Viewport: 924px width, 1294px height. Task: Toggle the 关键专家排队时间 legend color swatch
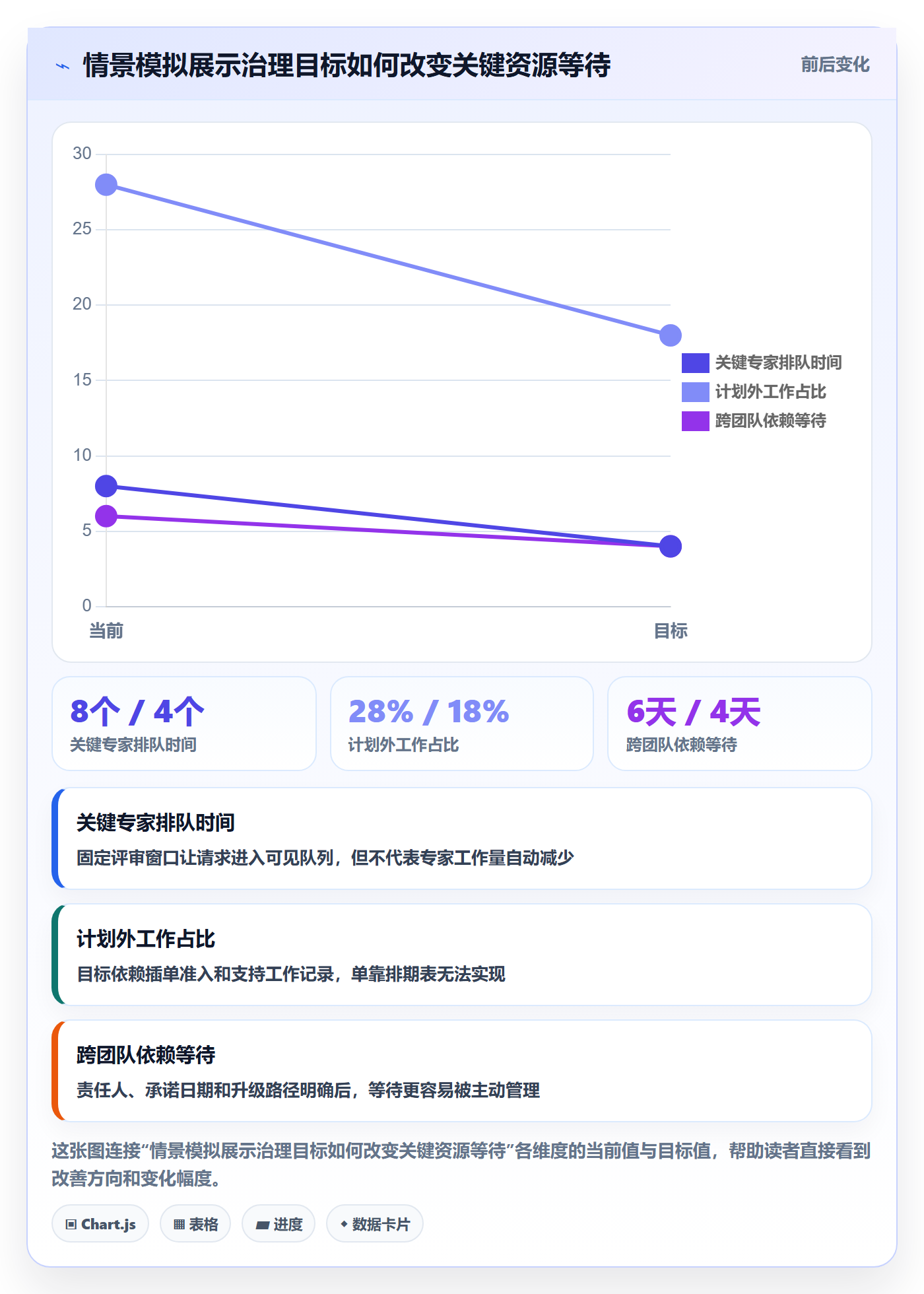point(695,362)
